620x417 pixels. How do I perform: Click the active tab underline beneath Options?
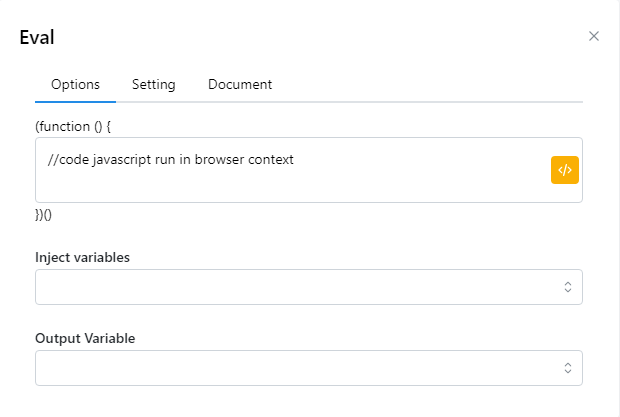pyautogui.click(x=75, y=101)
